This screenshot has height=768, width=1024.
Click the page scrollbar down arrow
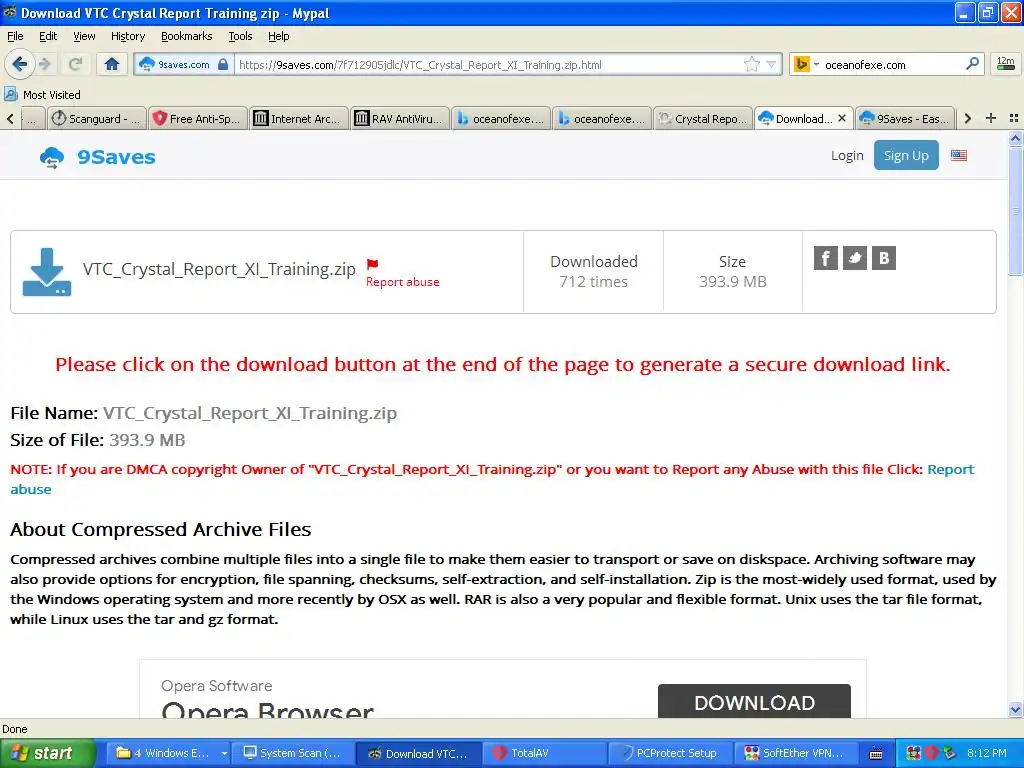click(x=1015, y=710)
